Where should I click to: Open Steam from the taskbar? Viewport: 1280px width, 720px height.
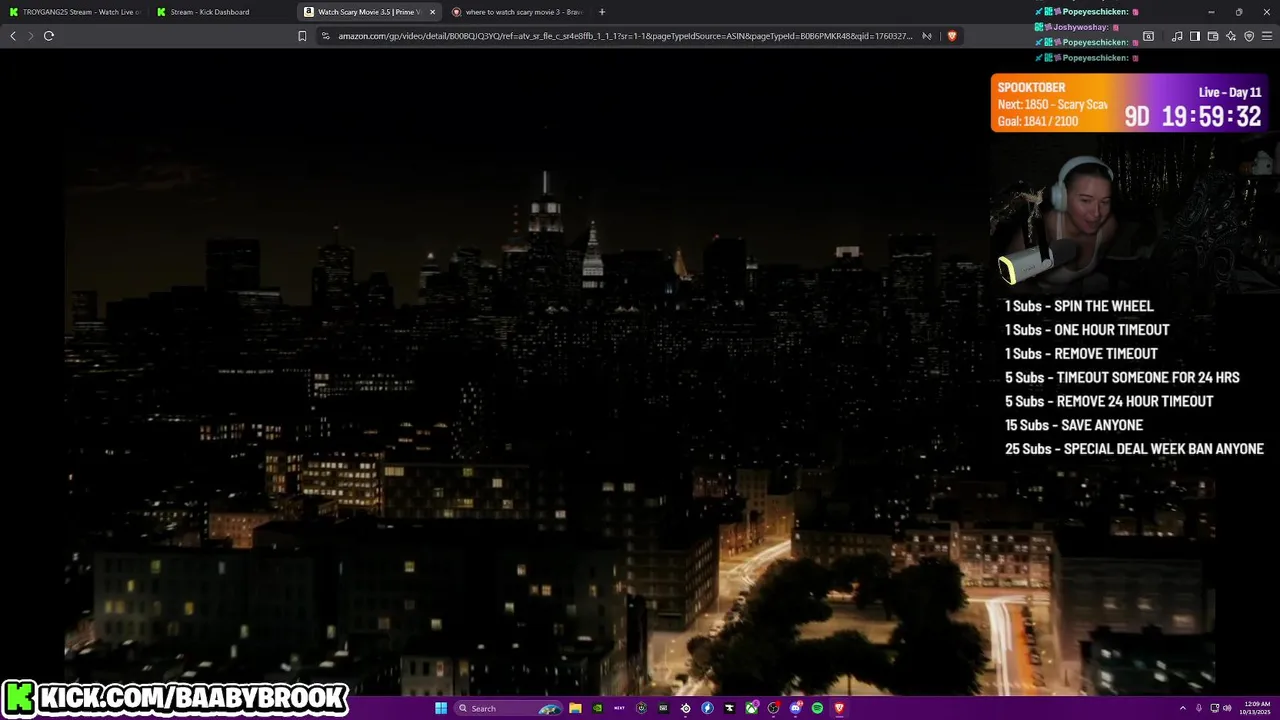pyautogui.click(x=685, y=708)
